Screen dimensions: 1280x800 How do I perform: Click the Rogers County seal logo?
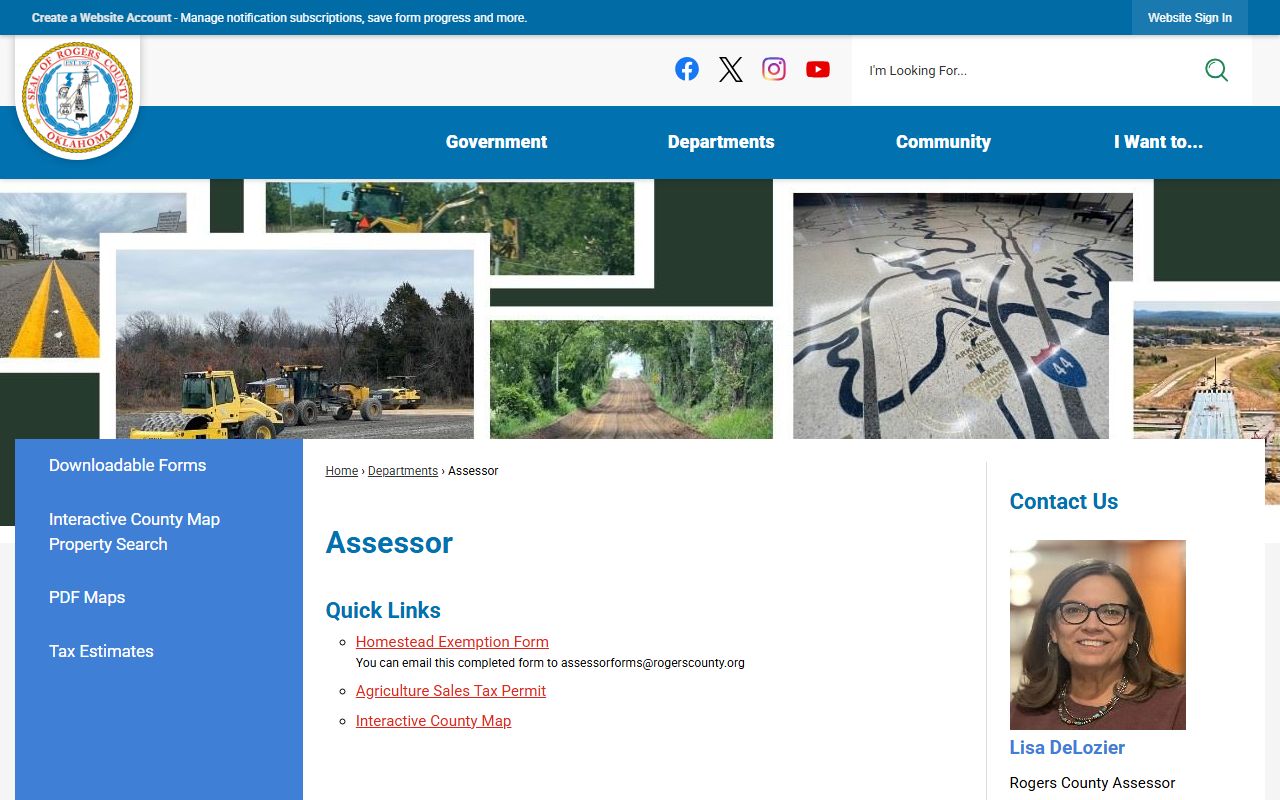tap(77, 97)
